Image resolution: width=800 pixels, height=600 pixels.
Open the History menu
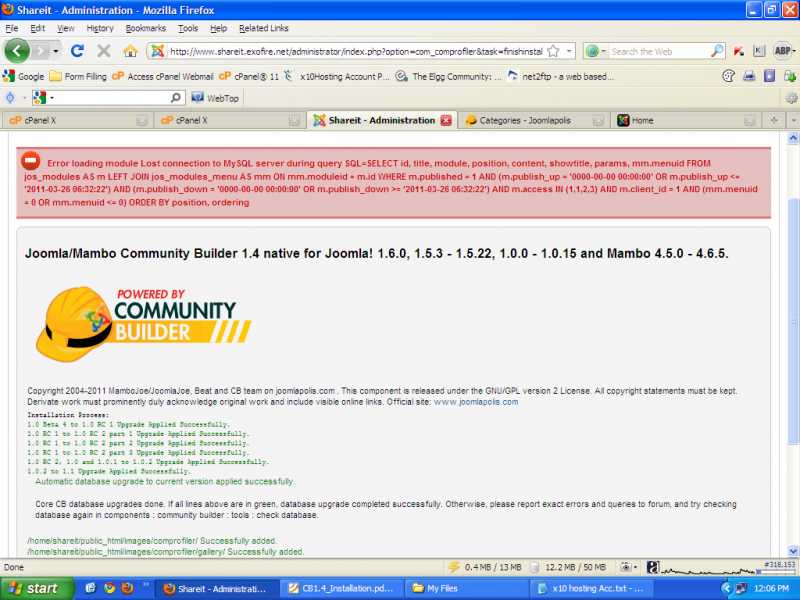click(x=100, y=28)
